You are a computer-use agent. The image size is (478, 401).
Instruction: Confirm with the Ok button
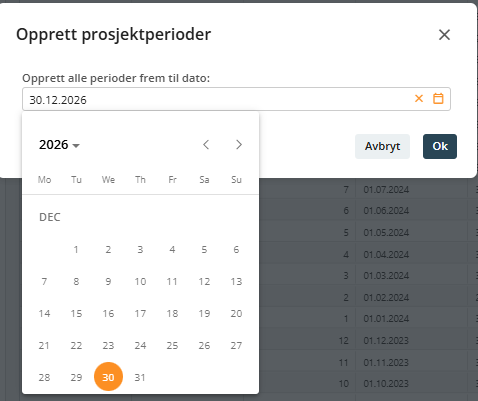click(x=440, y=146)
